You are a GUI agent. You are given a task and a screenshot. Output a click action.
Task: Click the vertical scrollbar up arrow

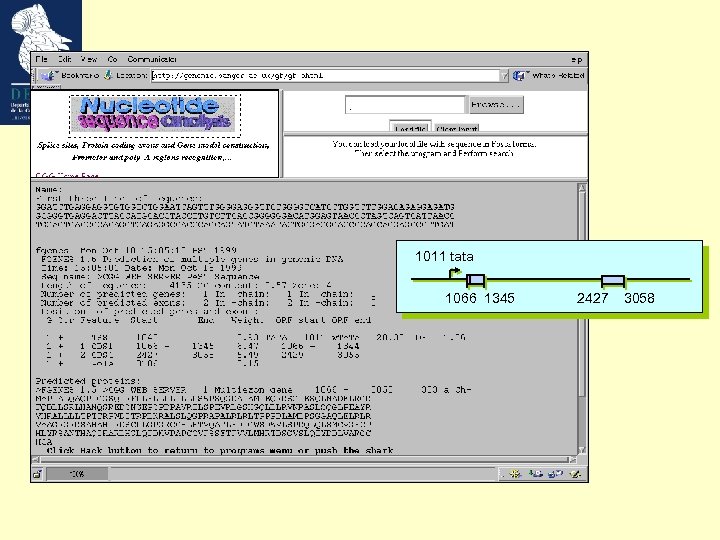pos(582,188)
